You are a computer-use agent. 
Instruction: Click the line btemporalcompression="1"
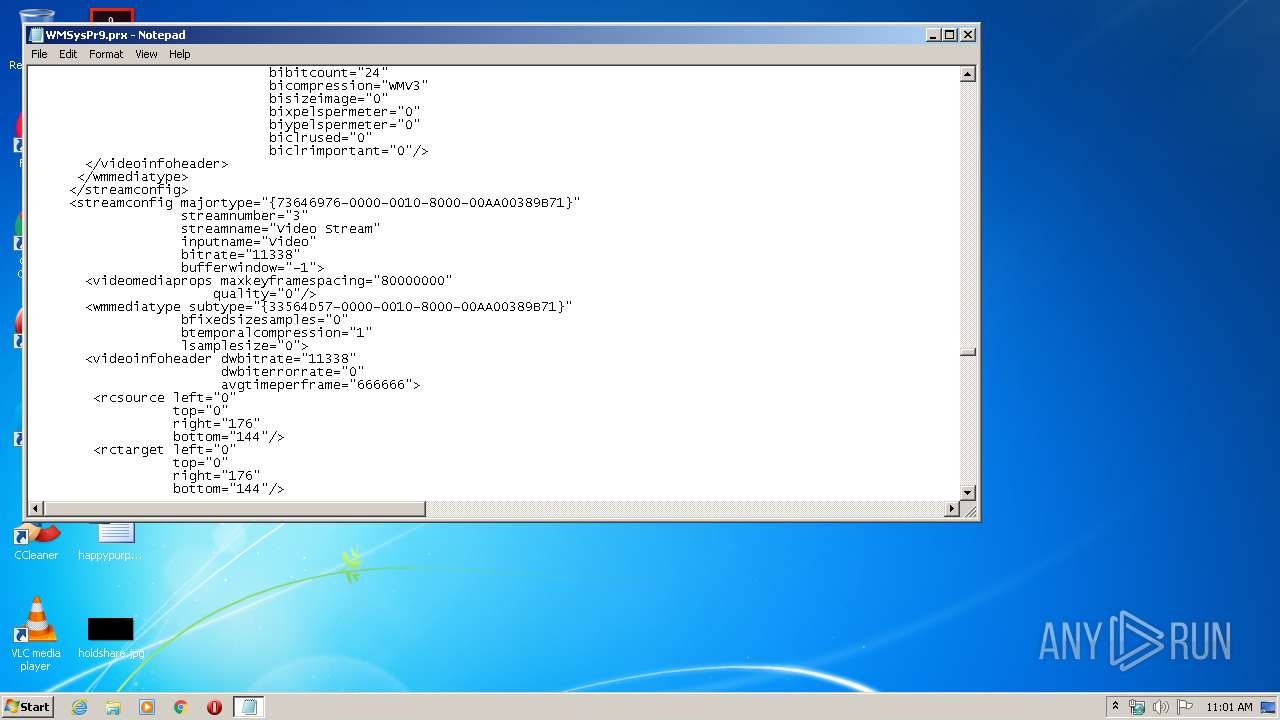(x=276, y=333)
